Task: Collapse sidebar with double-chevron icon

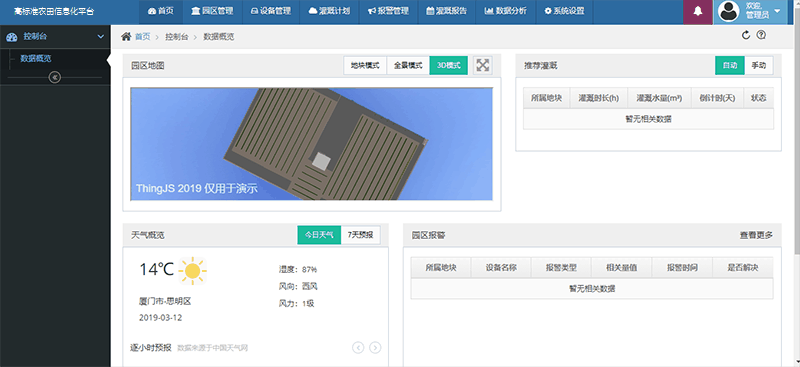Action: click(x=55, y=77)
